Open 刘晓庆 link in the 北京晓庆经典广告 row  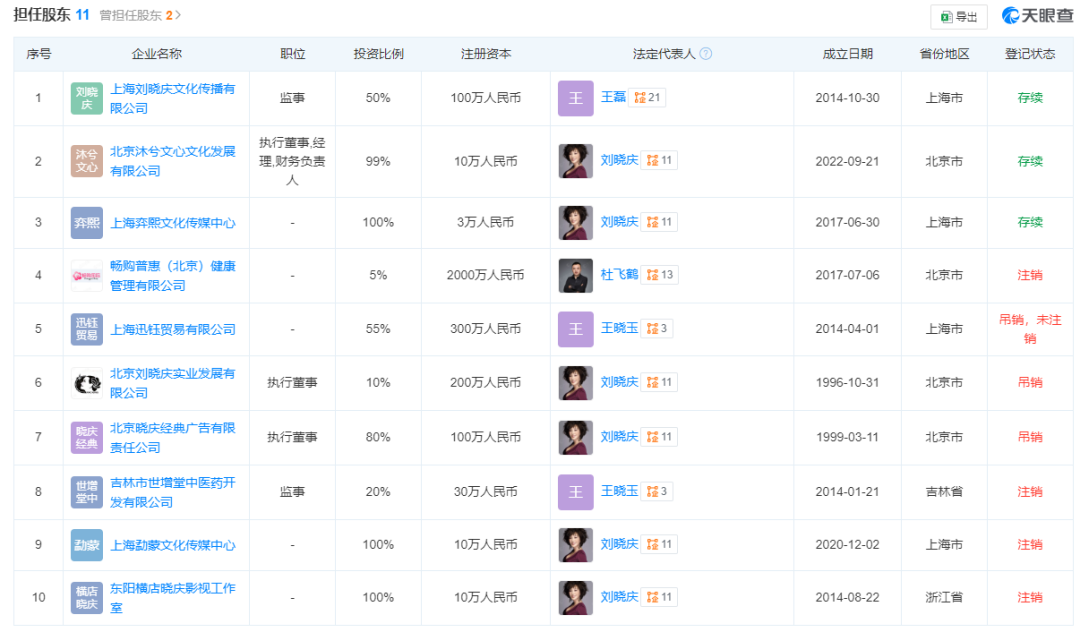[x=619, y=436]
